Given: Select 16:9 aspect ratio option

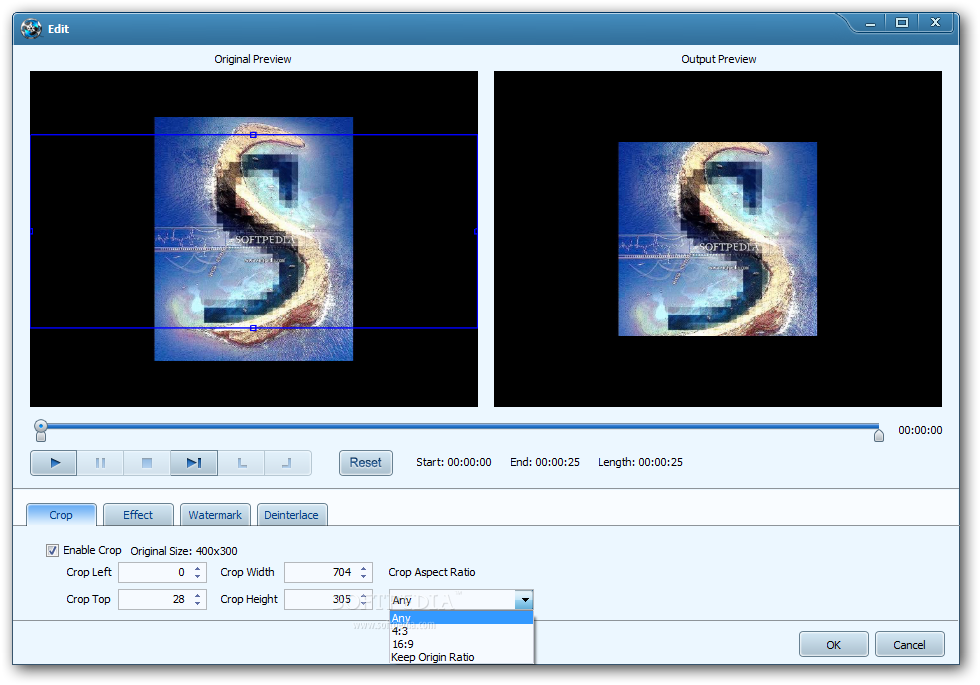Looking at the screenshot, I should [x=403, y=644].
